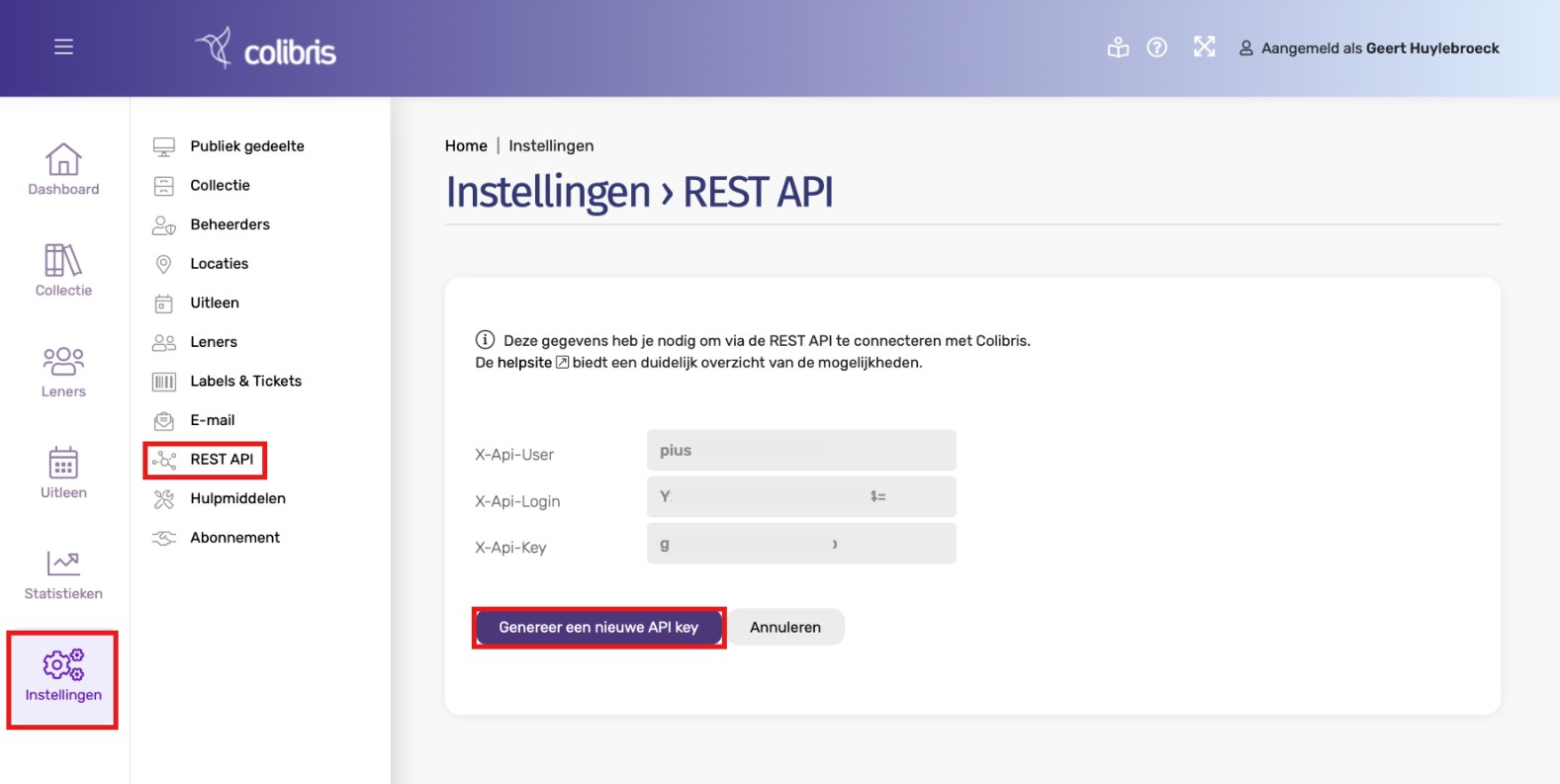This screenshot has height=784, width=1560.
Task: Click the X-Api-Login field
Action: [x=801, y=496]
